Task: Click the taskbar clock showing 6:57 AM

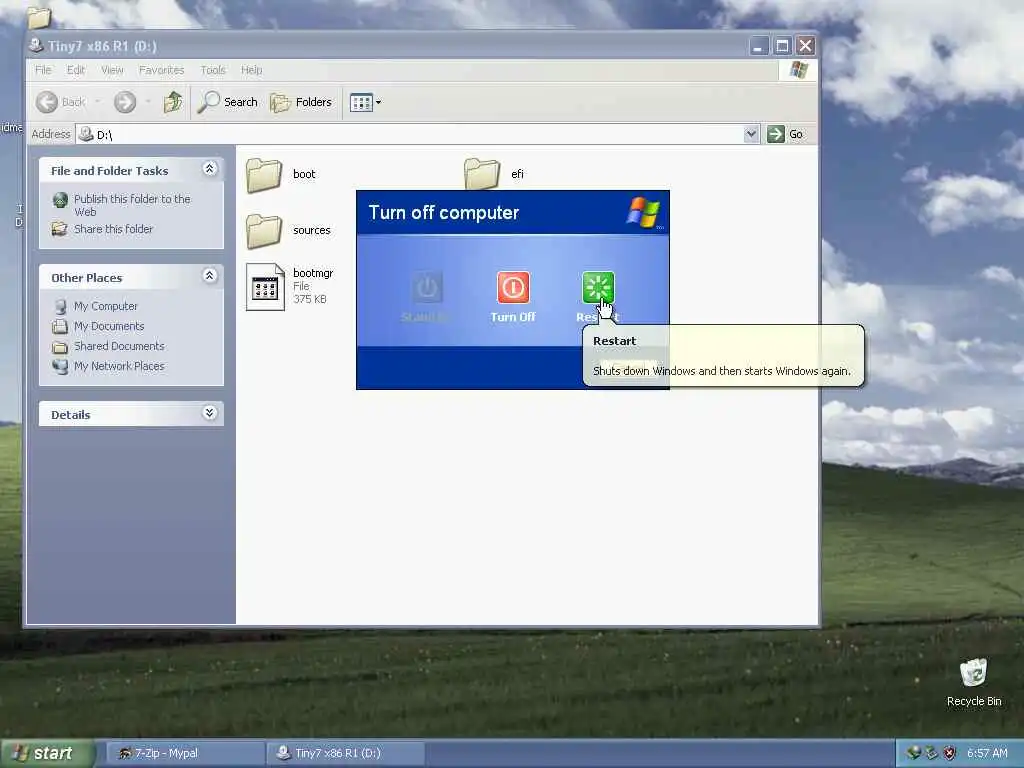Action: (987, 753)
